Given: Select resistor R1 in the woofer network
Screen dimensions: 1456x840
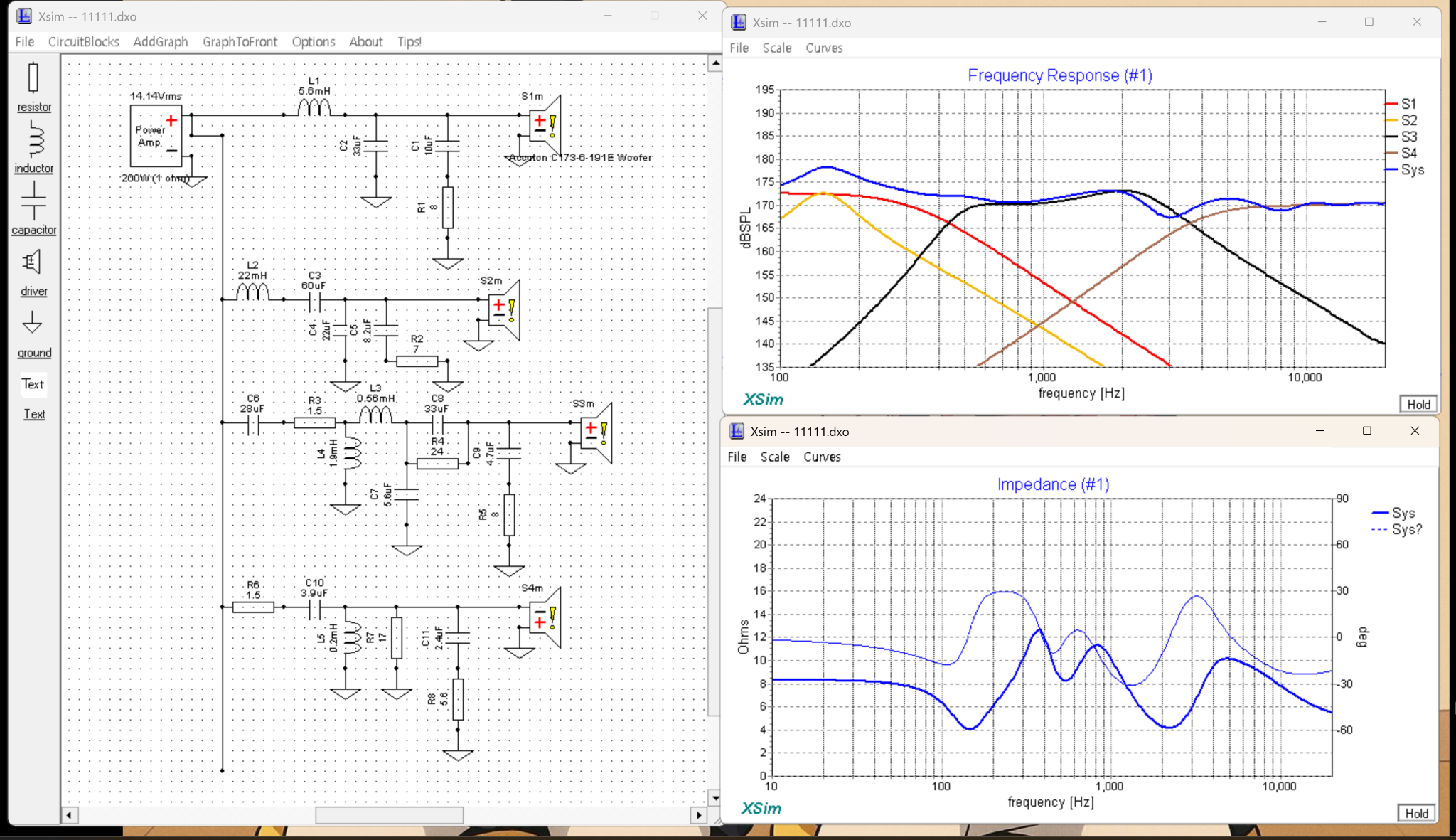Looking at the screenshot, I should point(447,208).
